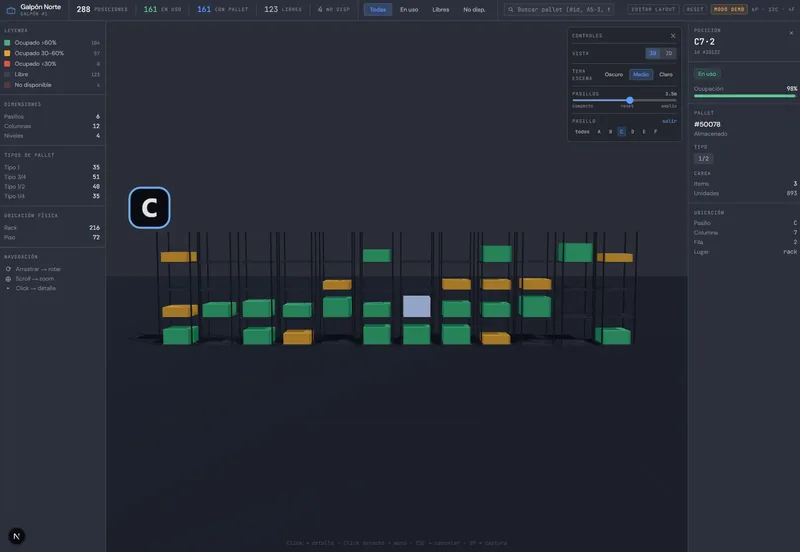This screenshot has width=800, height=552.
Task: Close the Posición C7-2 details panel
Action: tap(791, 33)
